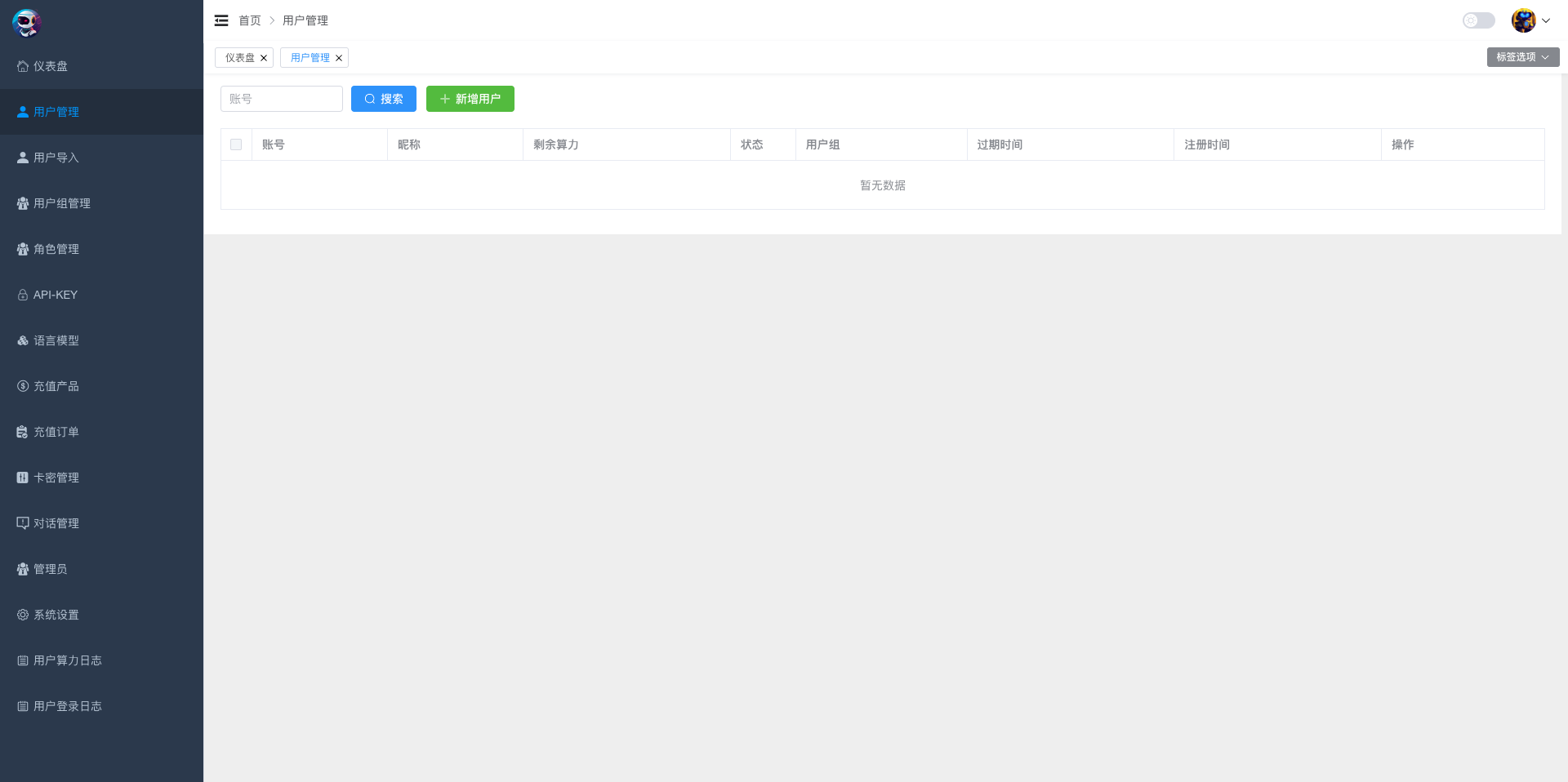Open the 标签选项 dropdown

pyautogui.click(x=1523, y=57)
